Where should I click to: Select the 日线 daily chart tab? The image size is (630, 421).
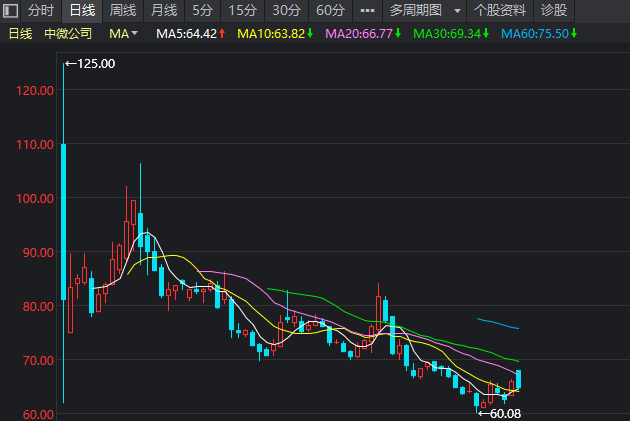tap(82, 10)
